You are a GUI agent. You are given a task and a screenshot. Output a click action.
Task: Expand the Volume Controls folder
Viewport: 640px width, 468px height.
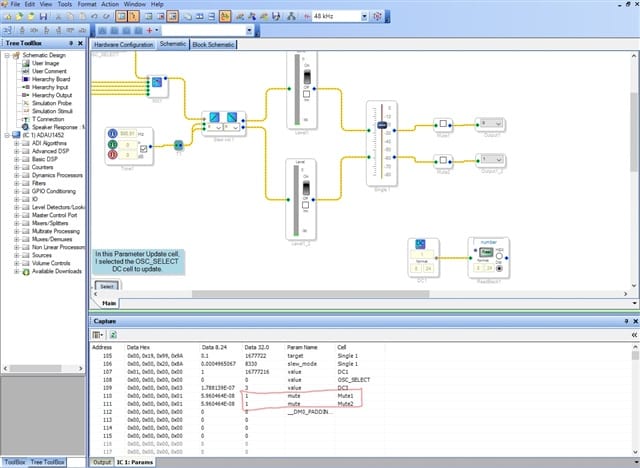point(16,263)
